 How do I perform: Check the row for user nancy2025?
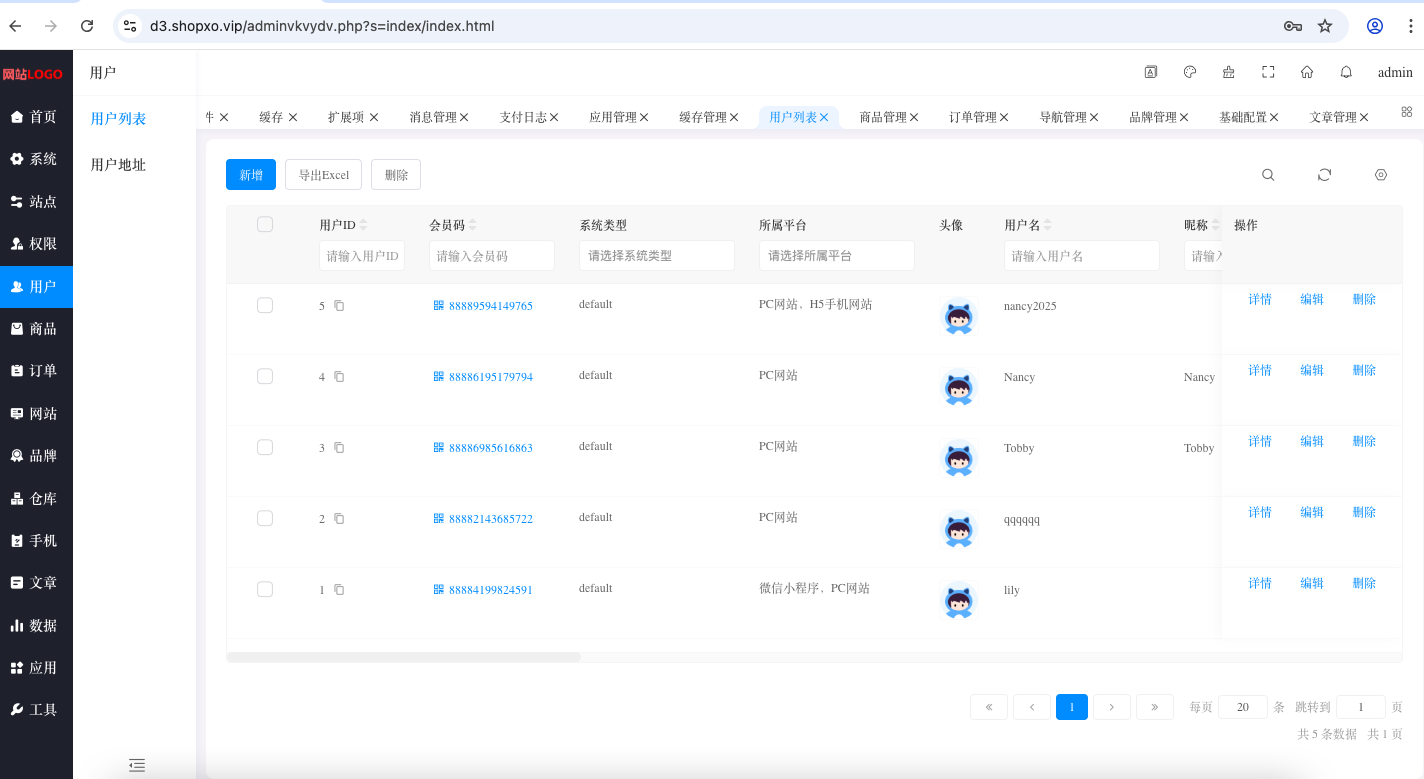coord(265,305)
